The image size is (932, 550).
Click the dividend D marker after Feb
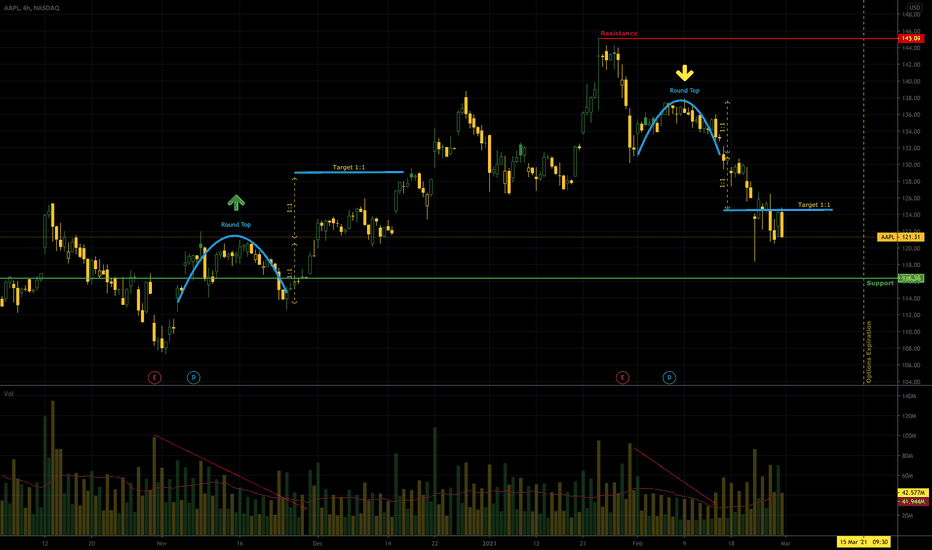(x=669, y=377)
